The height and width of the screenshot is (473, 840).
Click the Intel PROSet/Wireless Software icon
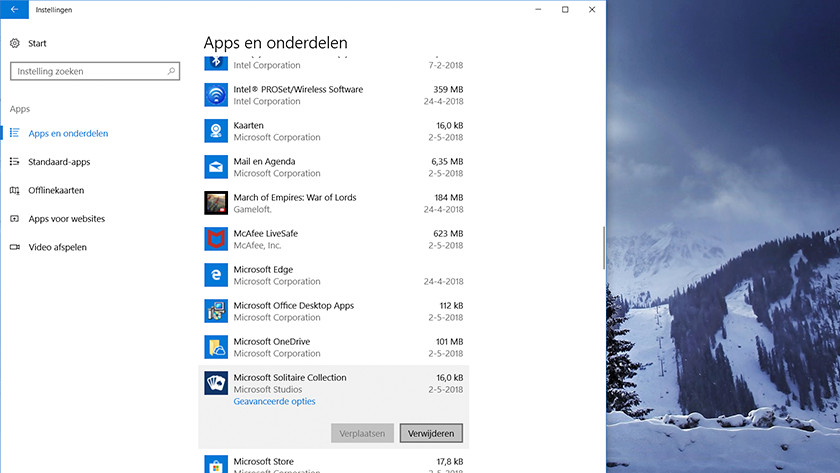217,95
